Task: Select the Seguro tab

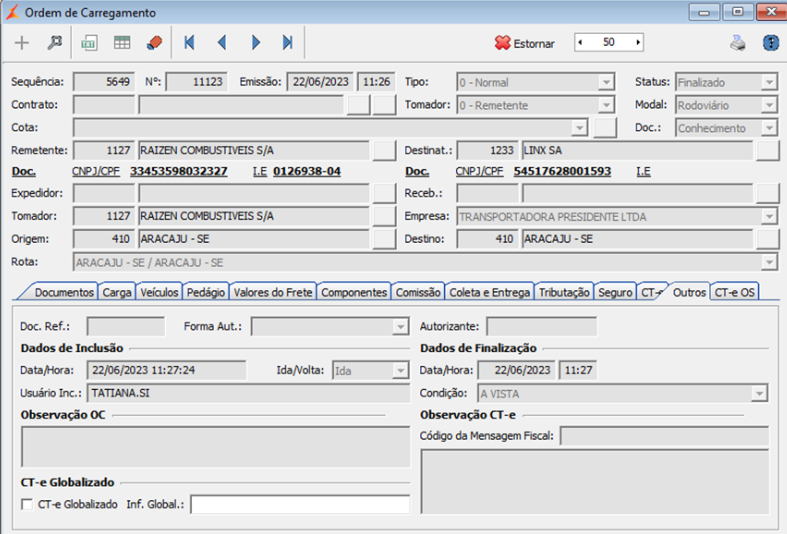Action: click(615, 292)
